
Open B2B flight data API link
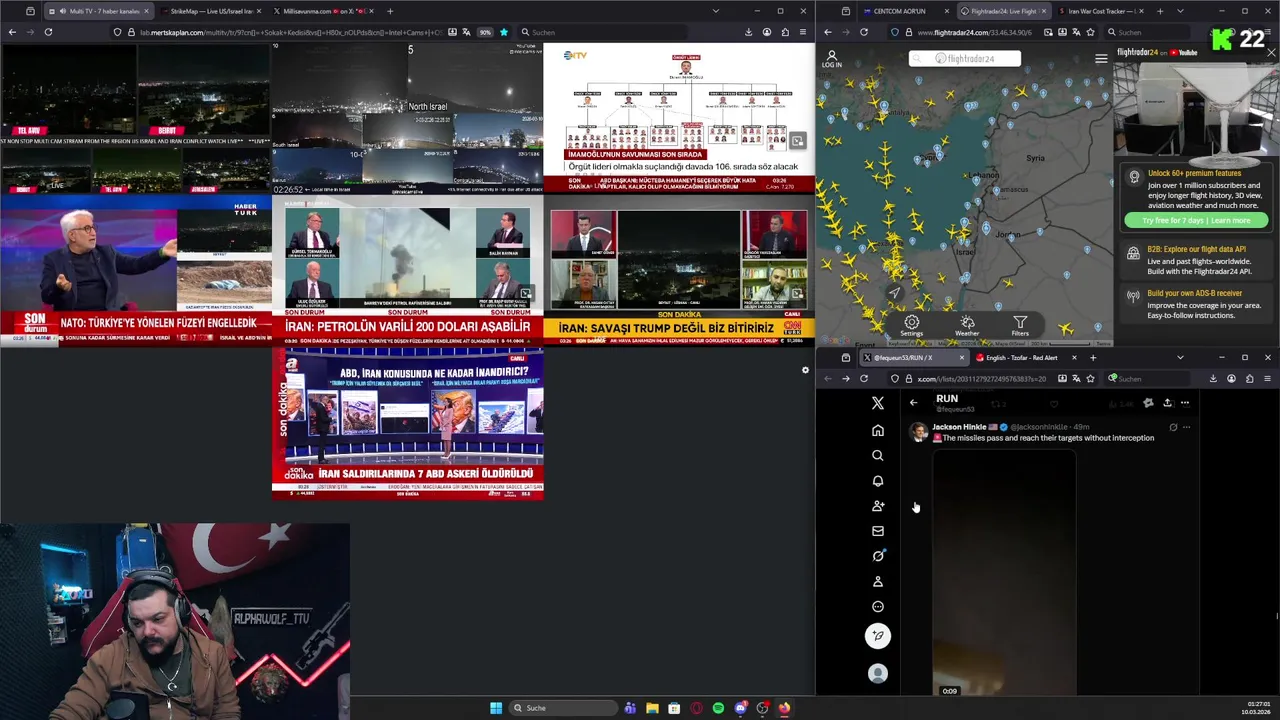click(x=1196, y=249)
